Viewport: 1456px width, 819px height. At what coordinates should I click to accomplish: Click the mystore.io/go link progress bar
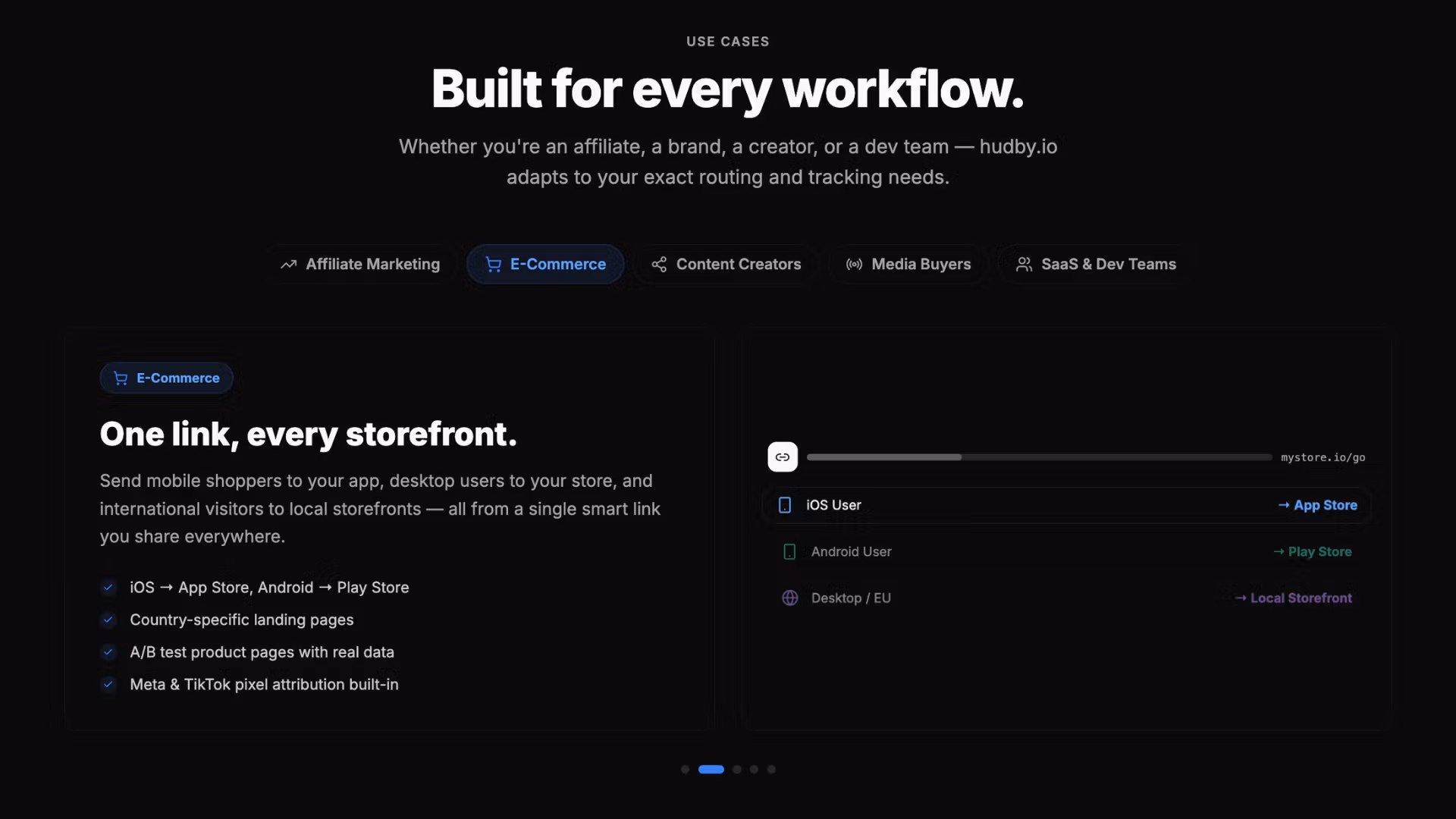(1039, 457)
